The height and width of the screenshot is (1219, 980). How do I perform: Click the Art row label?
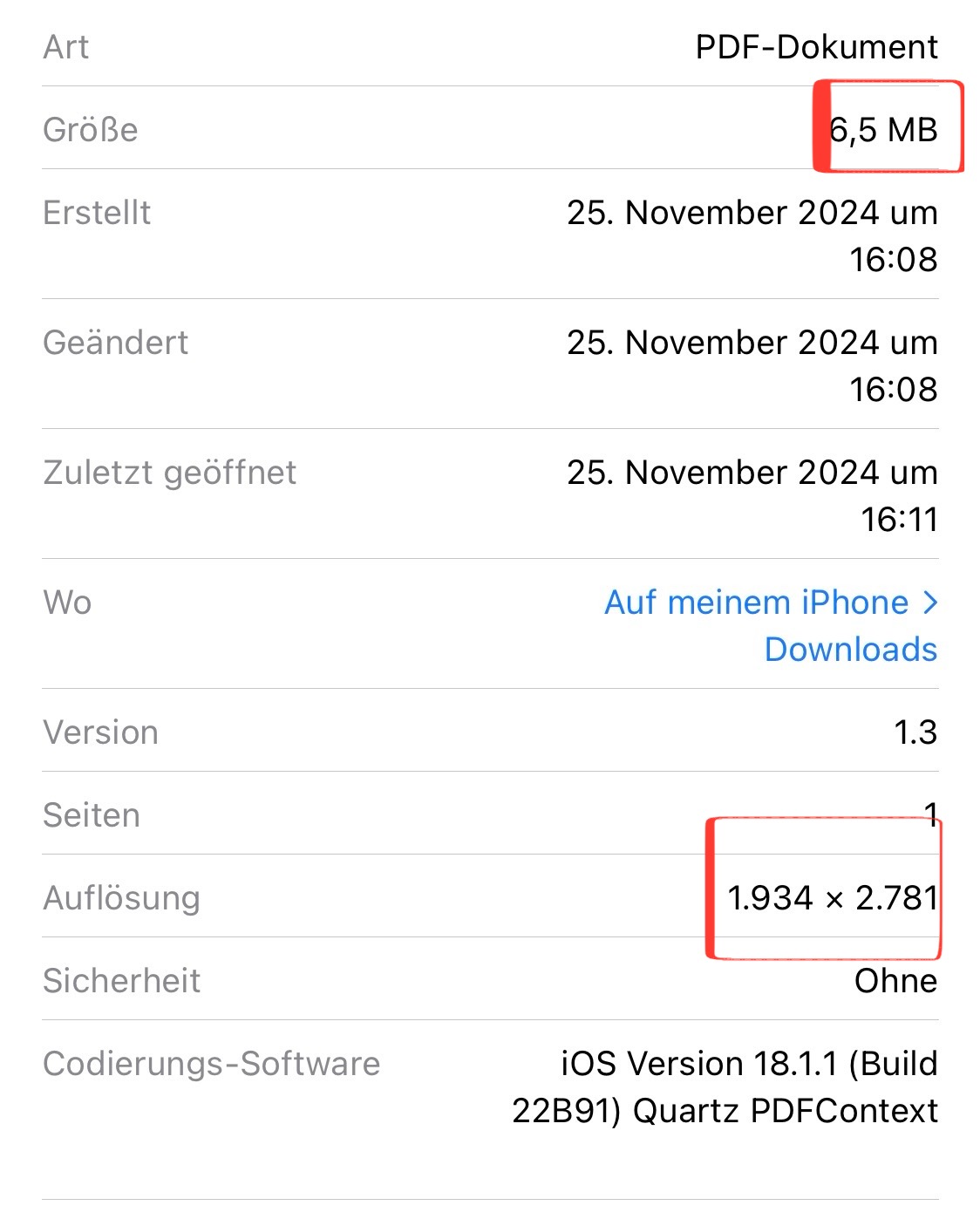click(x=66, y=47)
